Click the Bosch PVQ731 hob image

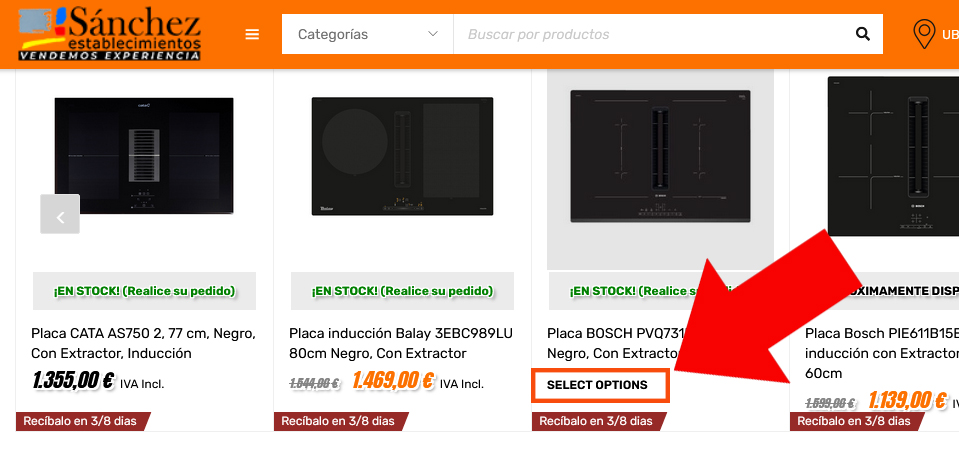[x=661, y=157]
